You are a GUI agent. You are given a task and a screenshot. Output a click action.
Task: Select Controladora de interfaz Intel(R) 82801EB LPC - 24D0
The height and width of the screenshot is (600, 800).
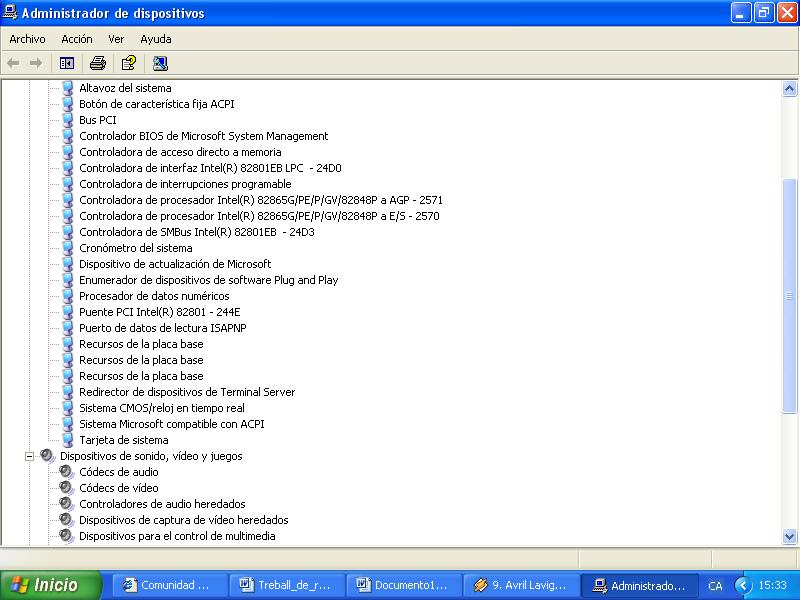click(x=210, y=168)
